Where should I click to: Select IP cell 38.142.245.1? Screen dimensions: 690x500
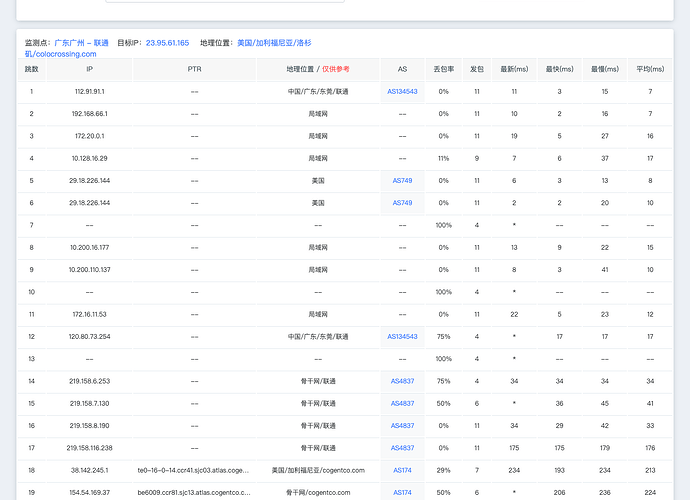[x=89, y=471]
